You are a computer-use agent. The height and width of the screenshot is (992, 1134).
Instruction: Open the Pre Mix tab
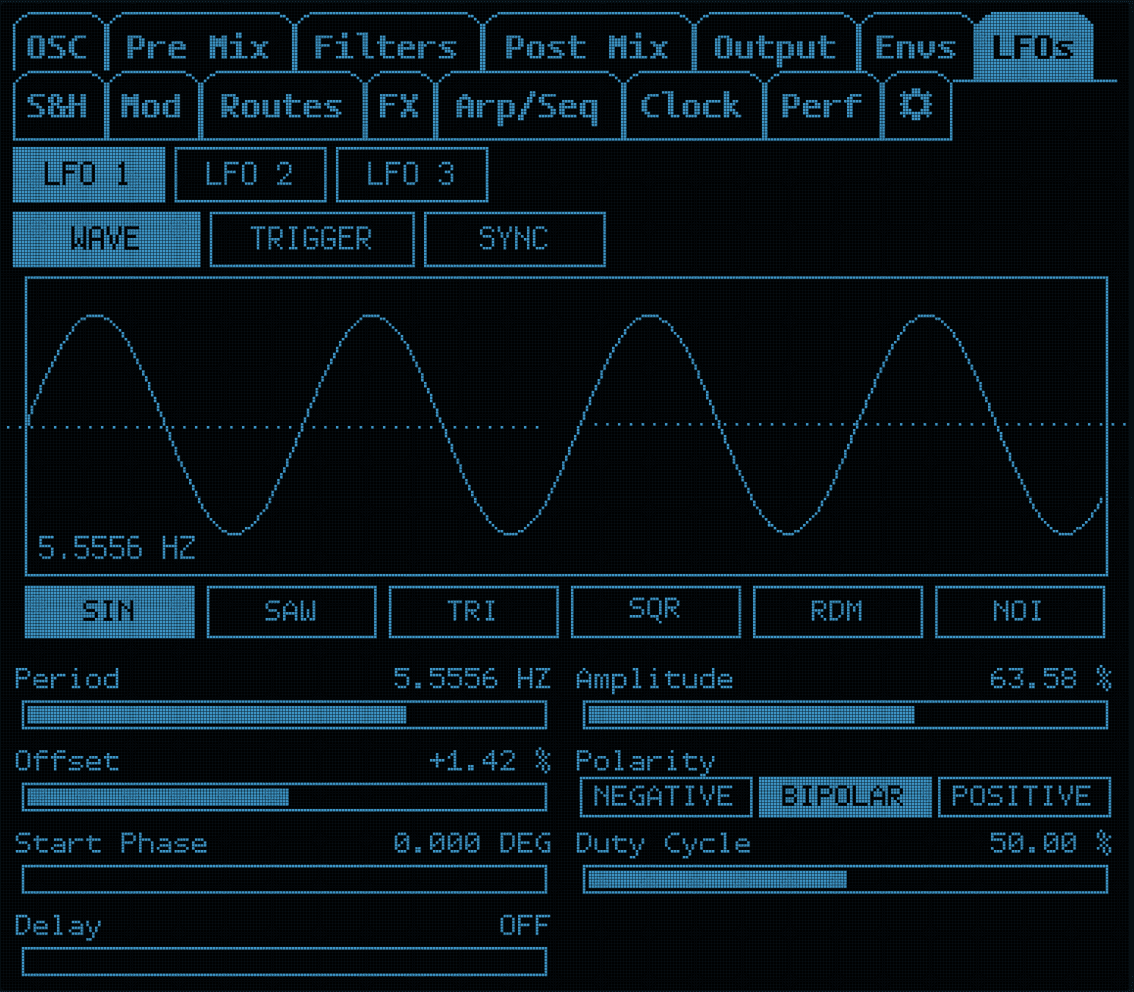click(x=198, y=45)
